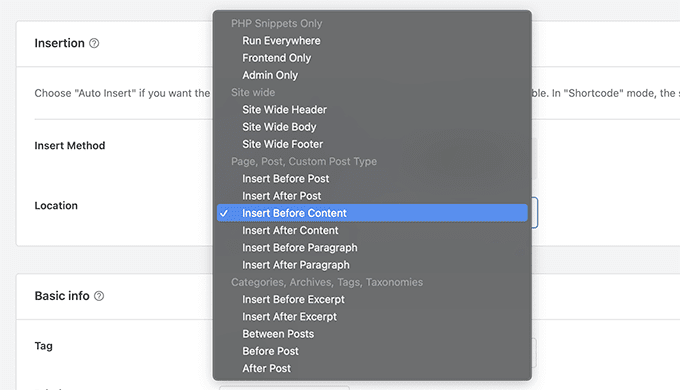Click the Tag field label
The image size is (680, 390).
point(43,346)
